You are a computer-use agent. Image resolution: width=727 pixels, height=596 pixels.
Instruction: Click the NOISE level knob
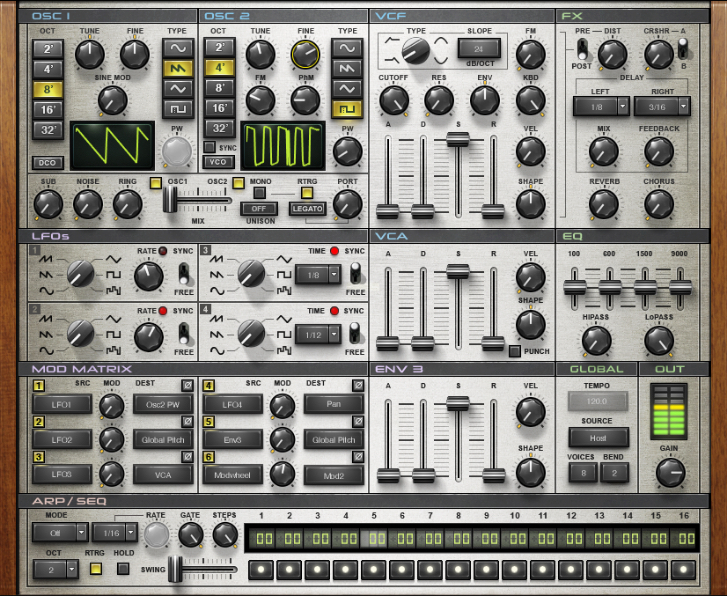pos(88,204)
